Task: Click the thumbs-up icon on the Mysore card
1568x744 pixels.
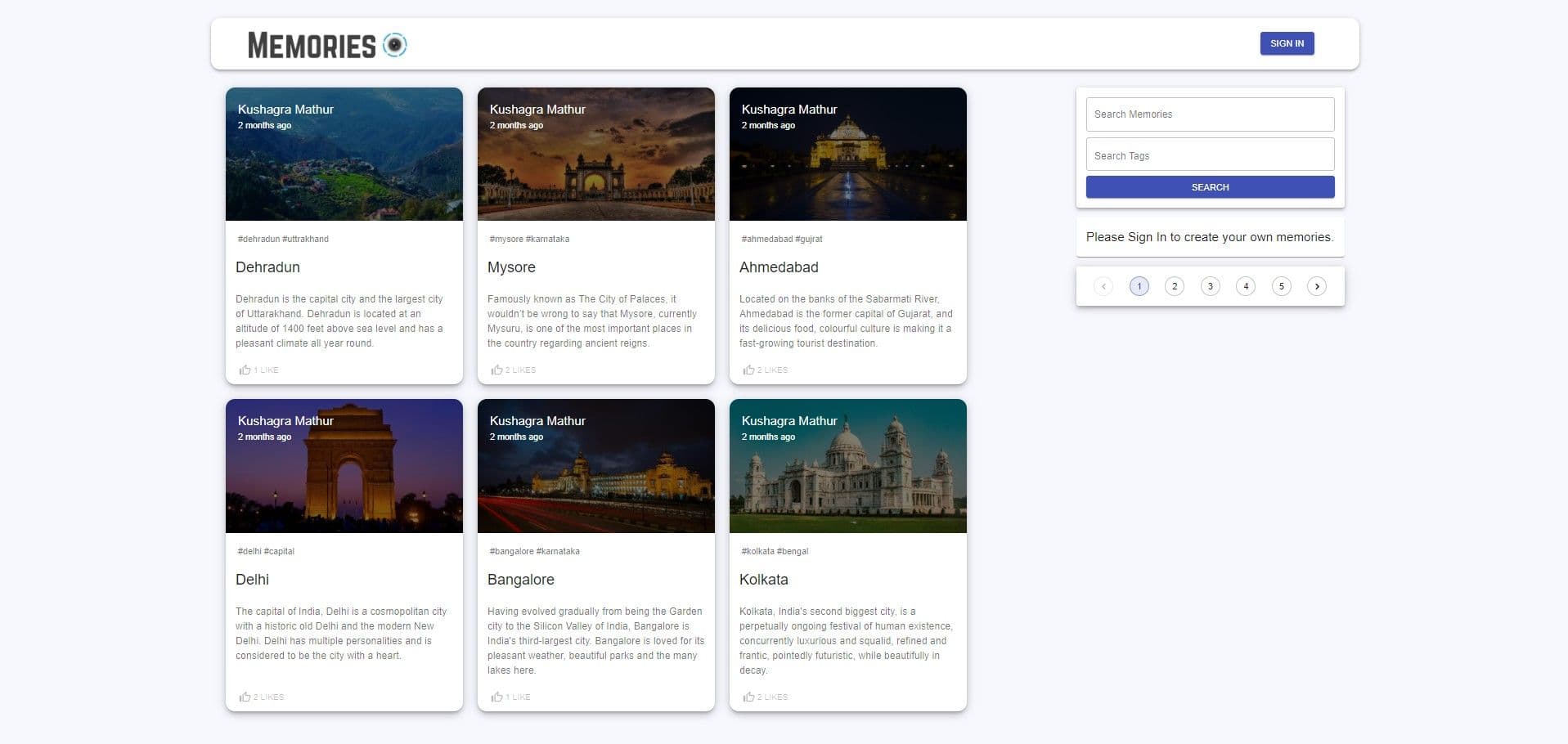Action: [x=497, y=370]
